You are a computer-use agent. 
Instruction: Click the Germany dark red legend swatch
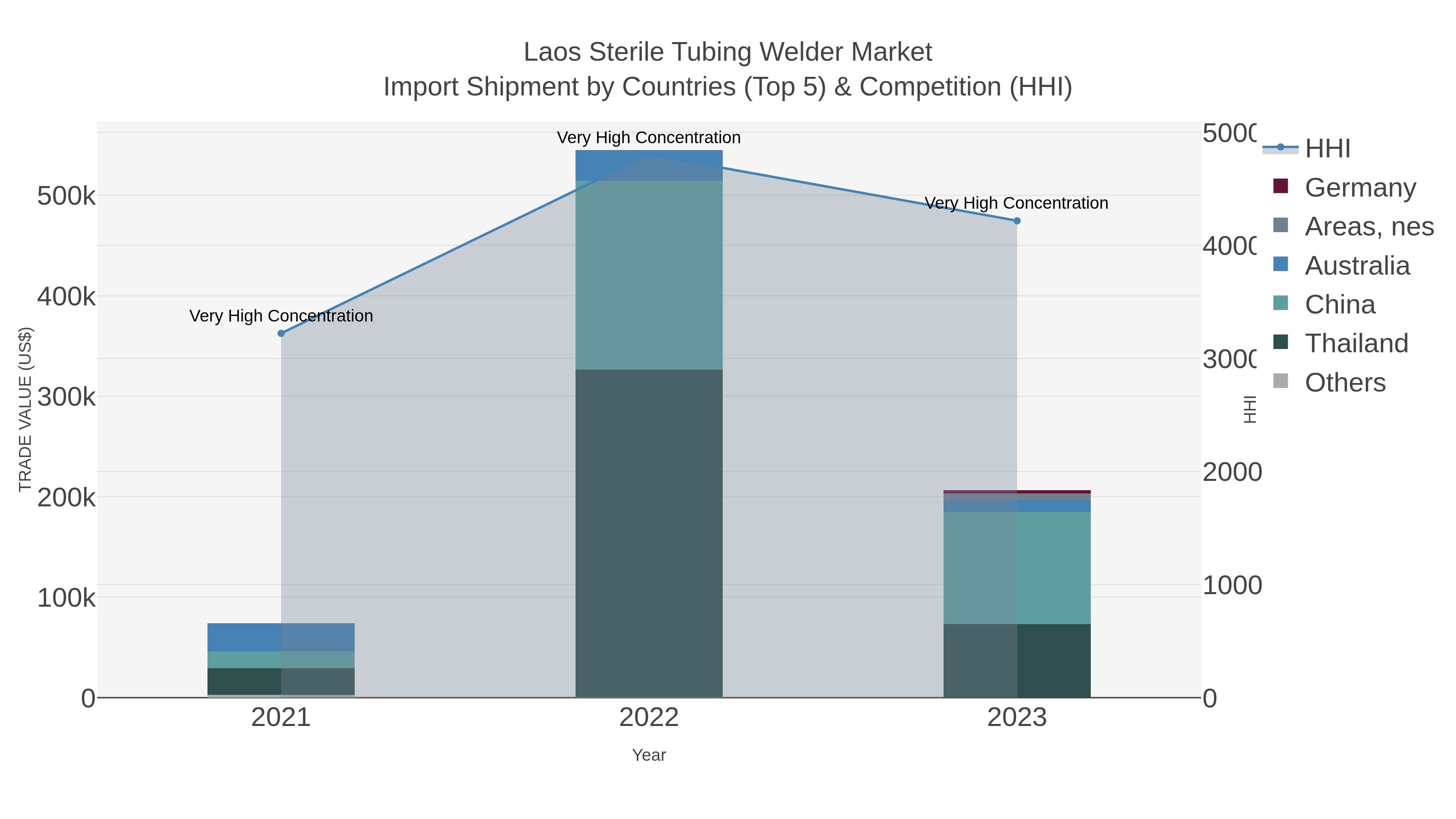[1281, 186]
